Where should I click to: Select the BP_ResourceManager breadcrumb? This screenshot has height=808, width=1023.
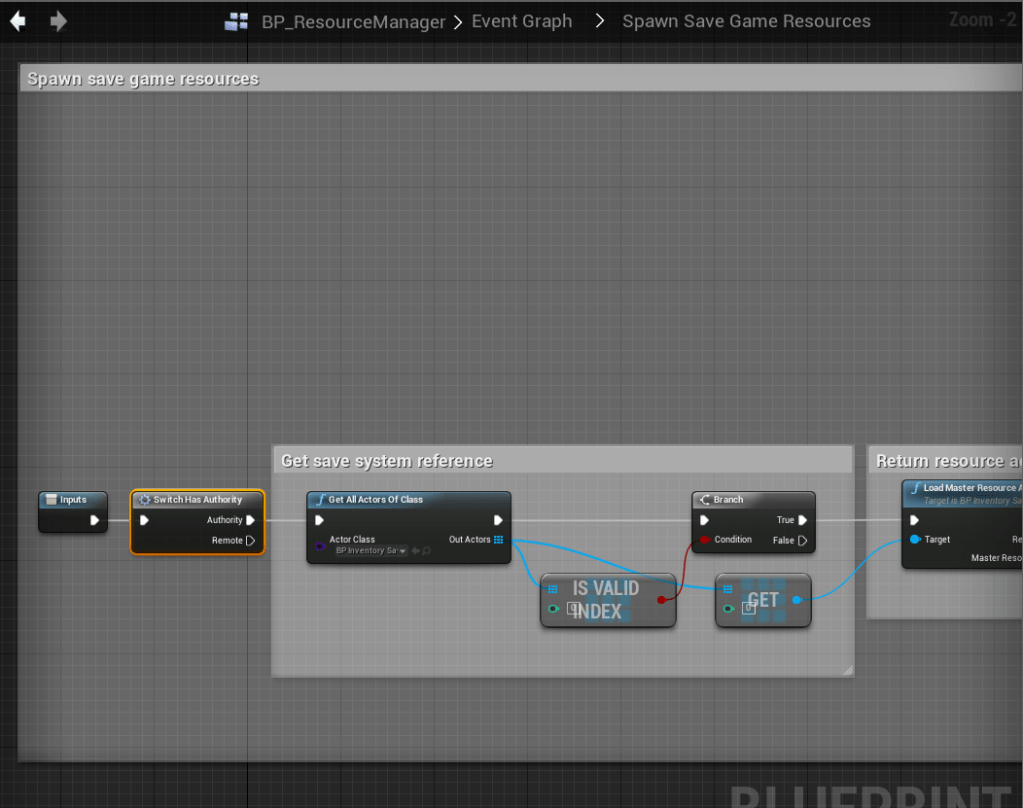tap(353, 22)
